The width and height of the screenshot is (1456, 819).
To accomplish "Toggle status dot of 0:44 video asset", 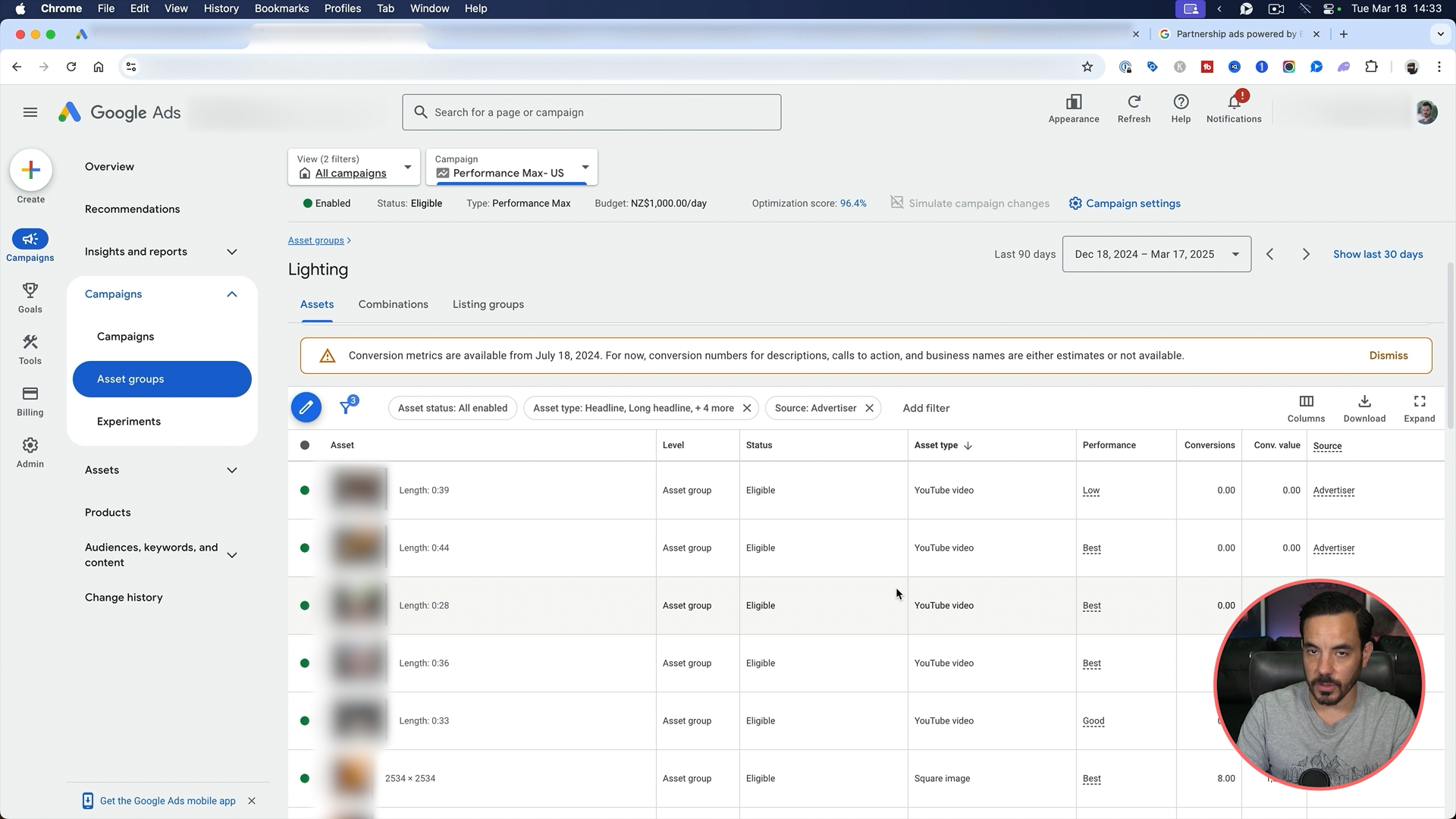I will 305,548.
